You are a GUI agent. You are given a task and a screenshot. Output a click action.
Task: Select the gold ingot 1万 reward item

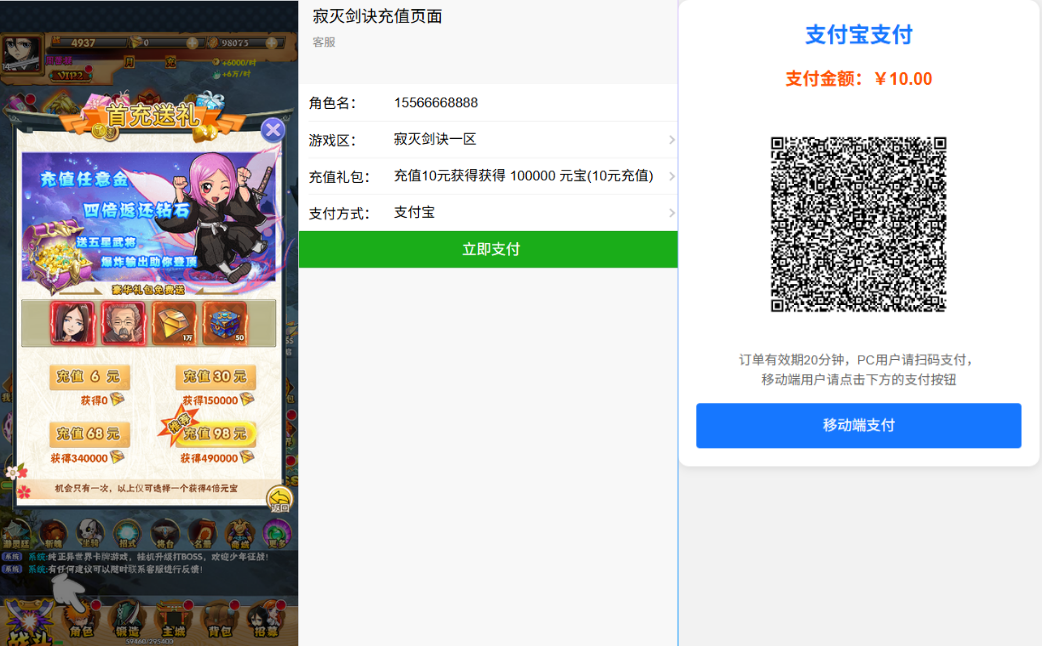coord(174,323)
